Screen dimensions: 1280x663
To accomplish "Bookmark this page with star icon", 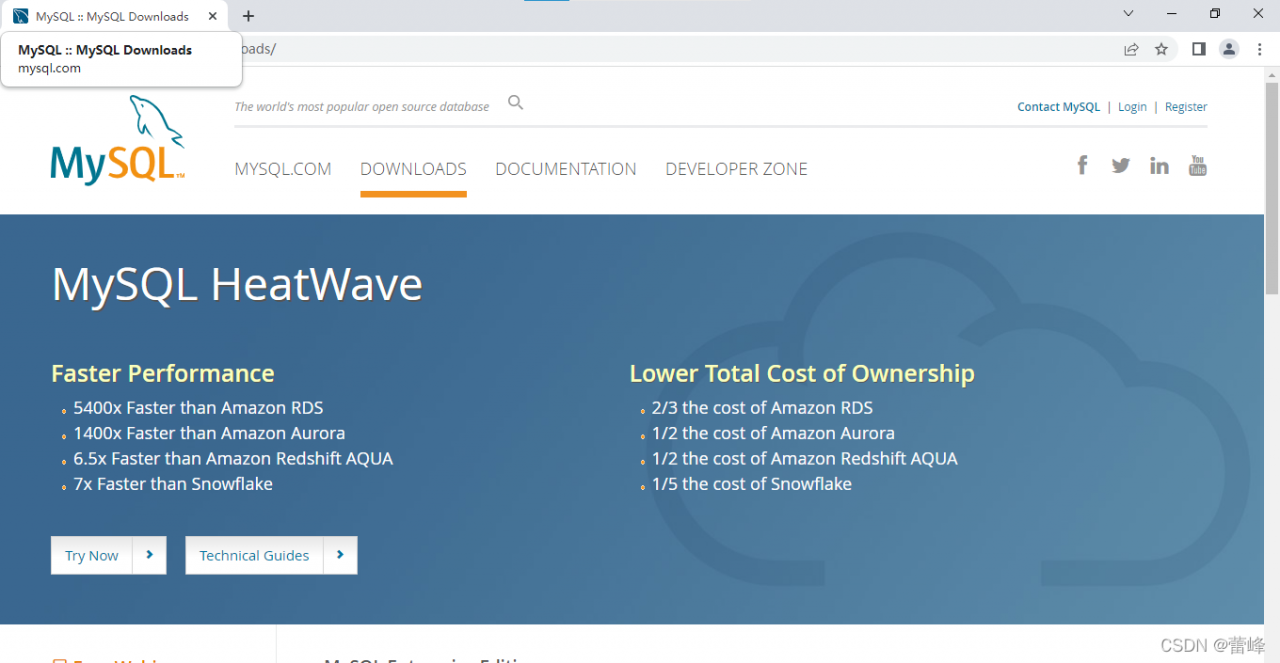I will [x=1161, y=49].
